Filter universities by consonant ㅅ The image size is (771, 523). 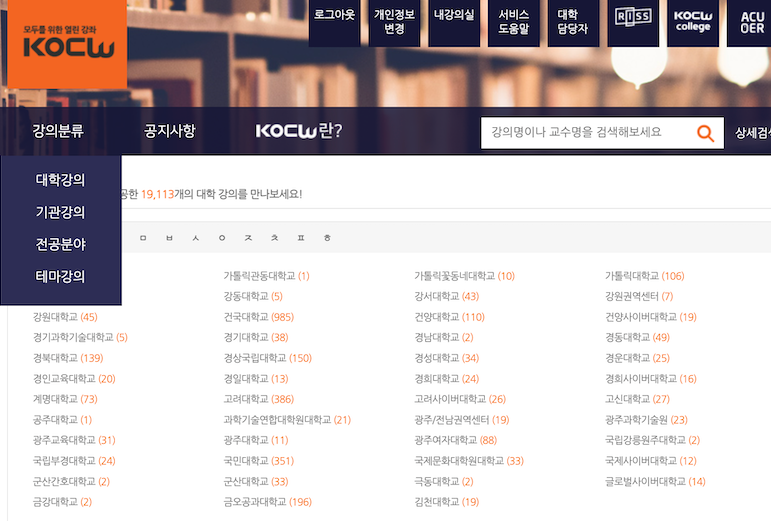click(196, 238)
